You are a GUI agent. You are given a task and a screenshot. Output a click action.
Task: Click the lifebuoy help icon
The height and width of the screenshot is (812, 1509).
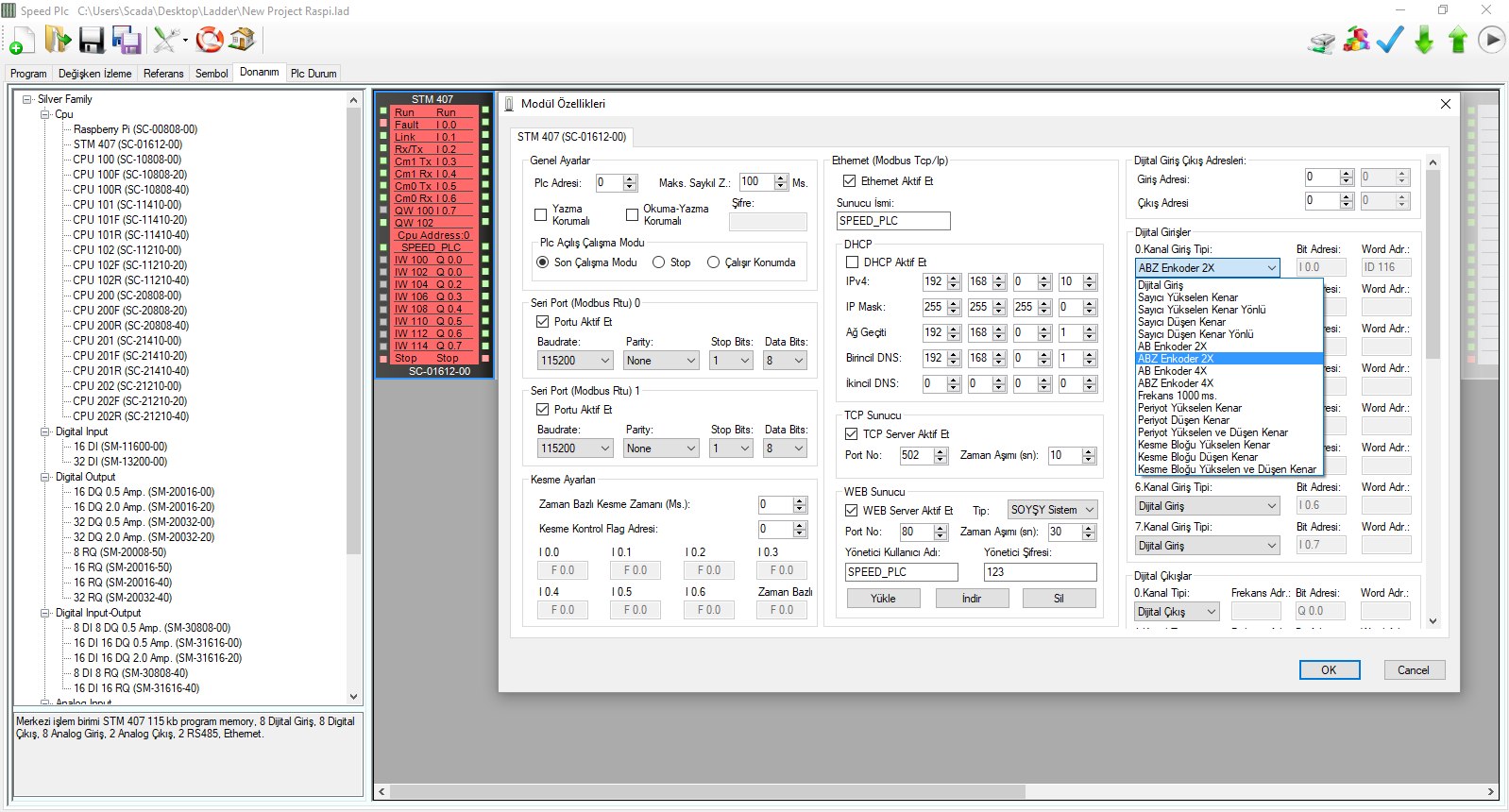(x=210, y=40)
